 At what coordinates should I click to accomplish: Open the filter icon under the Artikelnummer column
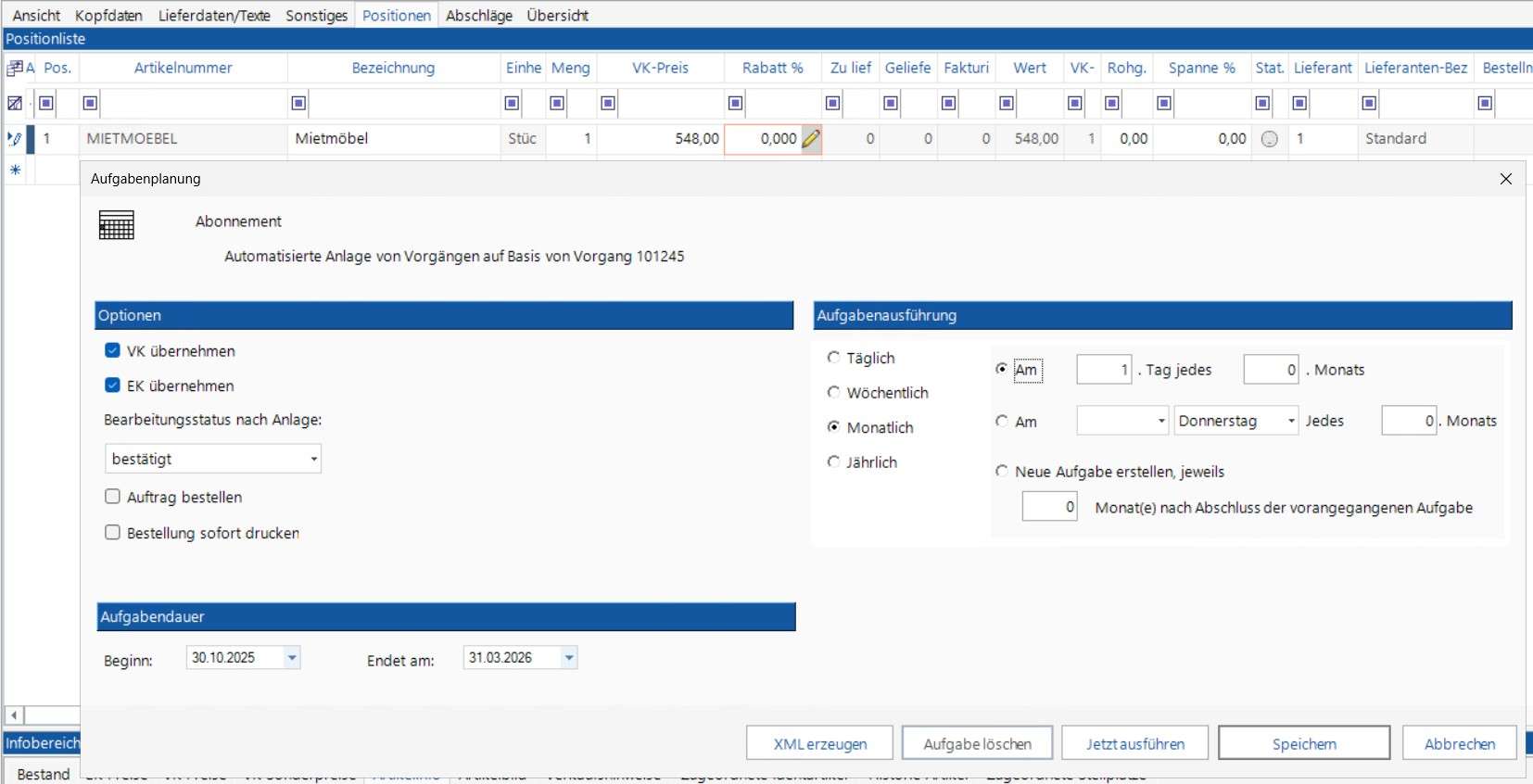pyautogui.click(x=90, y=103)
